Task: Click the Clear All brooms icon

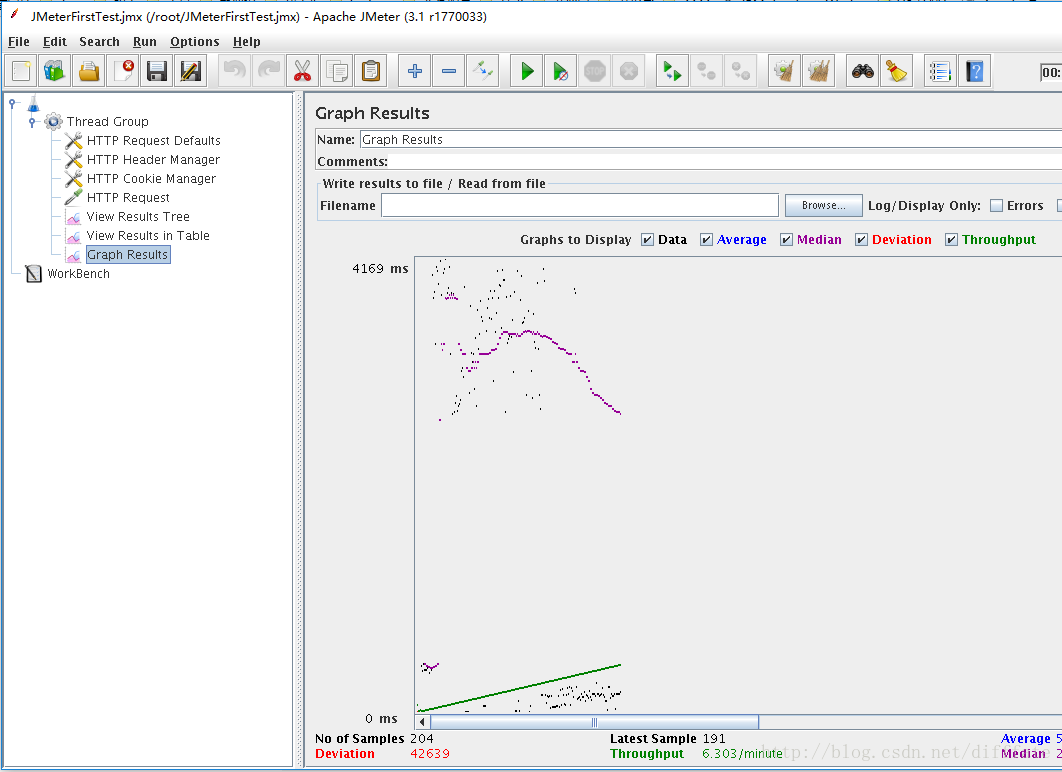Action: coord(818,71)
